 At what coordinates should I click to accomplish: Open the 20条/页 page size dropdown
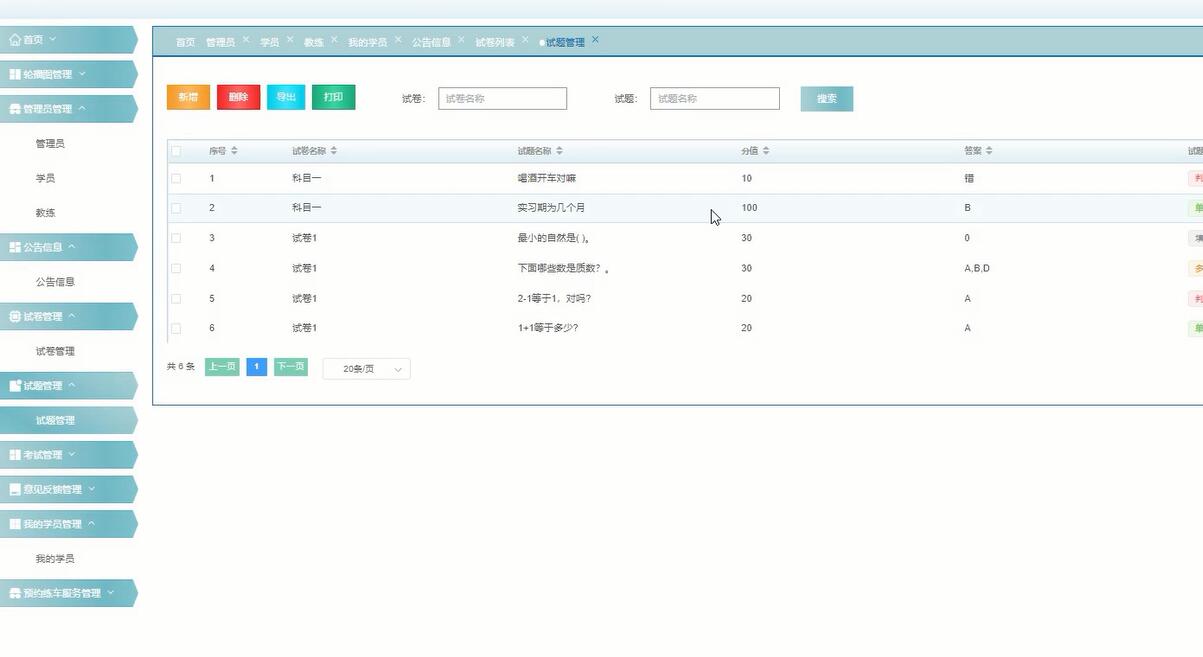pyautogui.click(x=366, y=368)
